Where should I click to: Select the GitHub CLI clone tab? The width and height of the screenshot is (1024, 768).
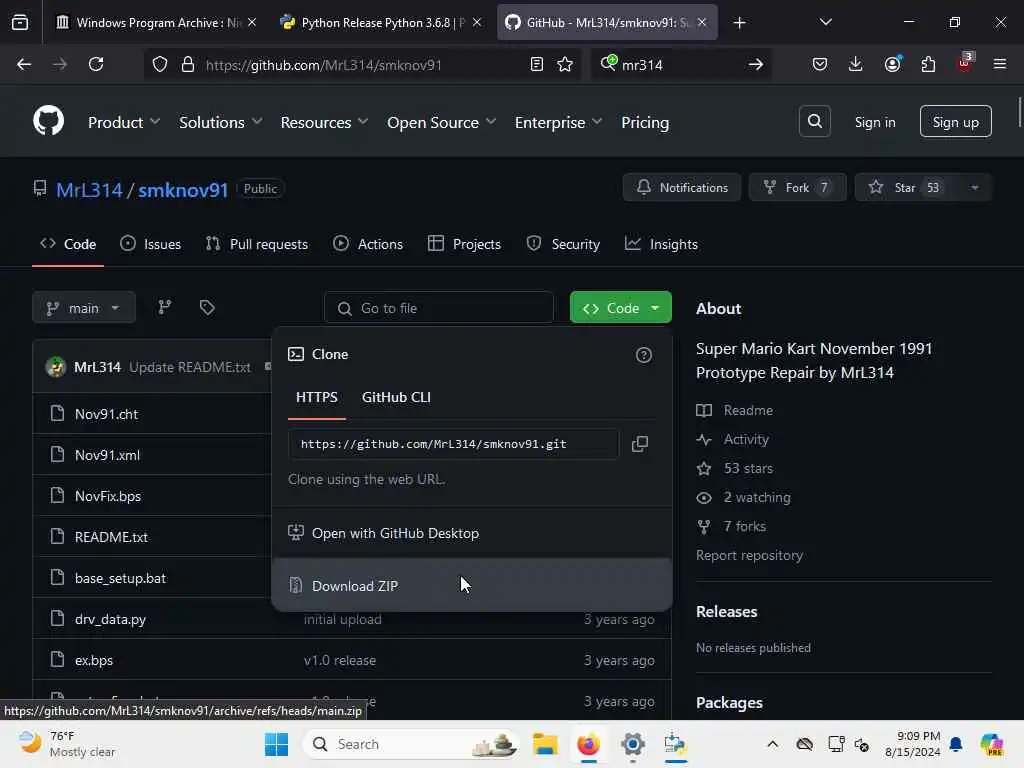click(x=396, y=397)
